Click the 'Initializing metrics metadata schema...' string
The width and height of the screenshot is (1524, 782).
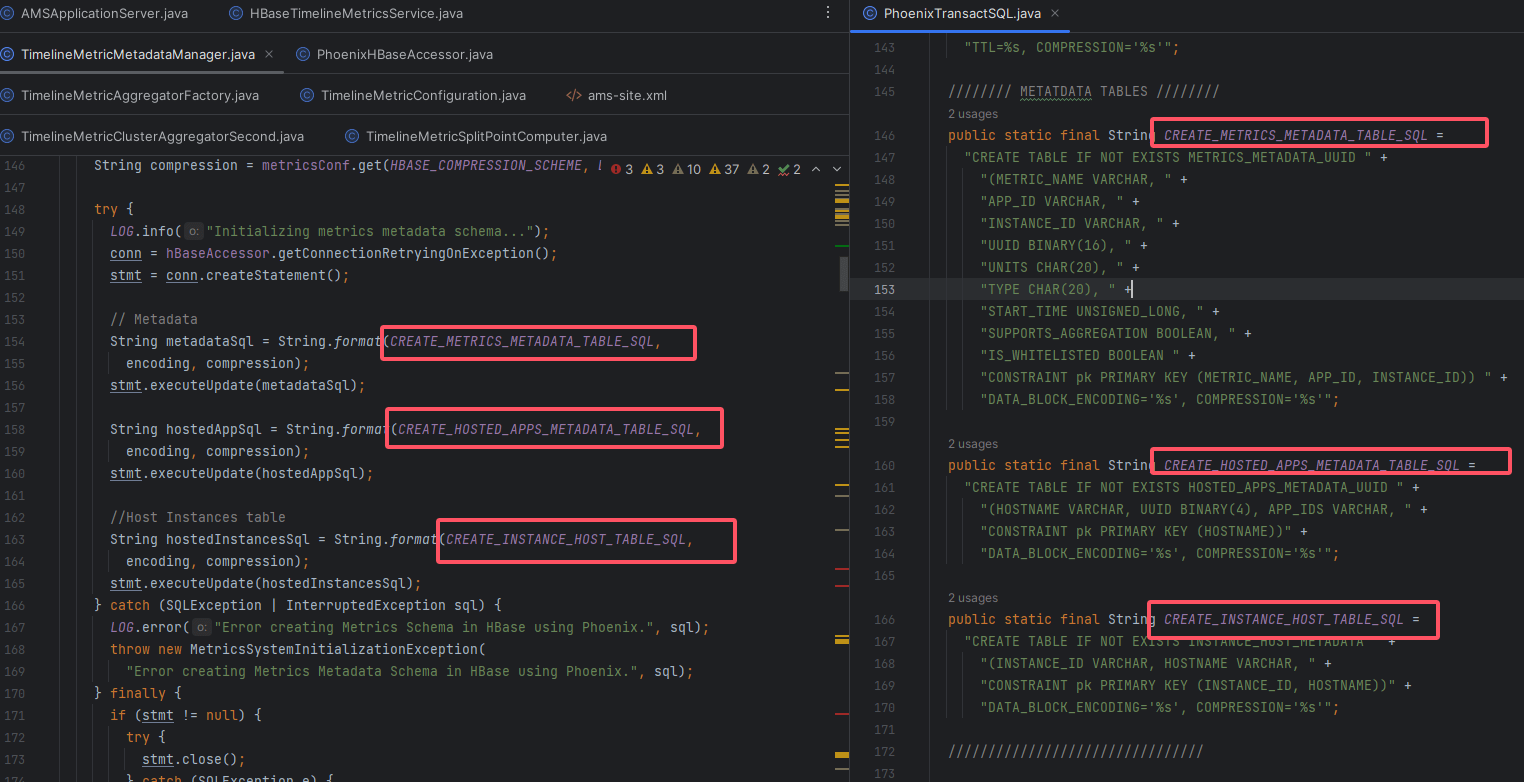[x=372, y=231]
